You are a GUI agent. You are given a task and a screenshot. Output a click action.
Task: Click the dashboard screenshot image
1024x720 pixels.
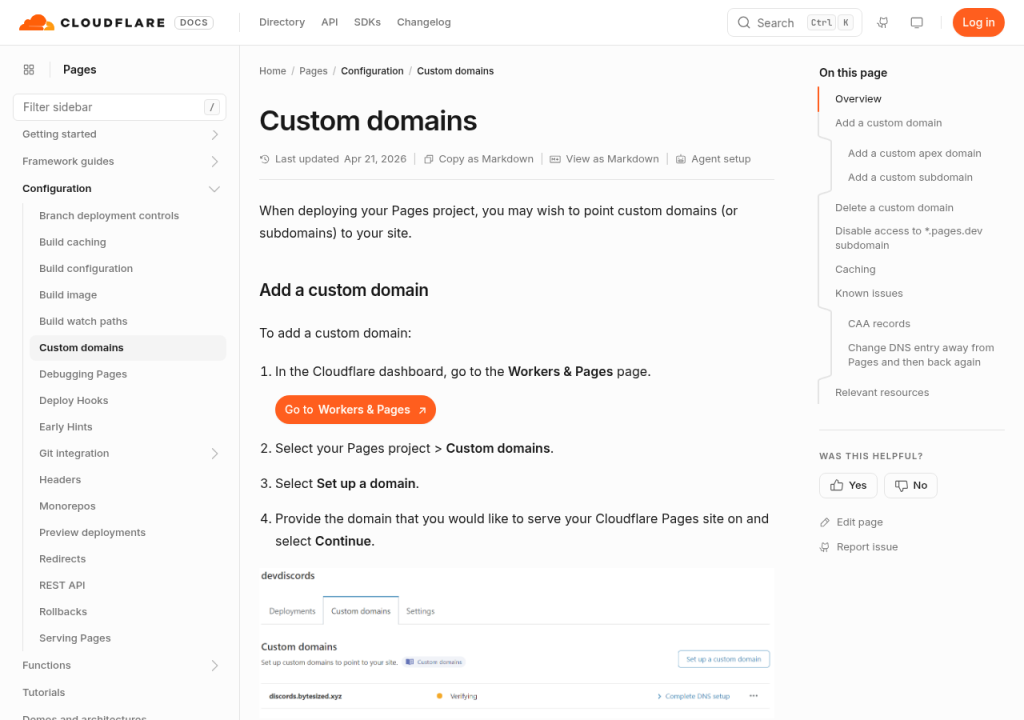(x=517, y=644)
